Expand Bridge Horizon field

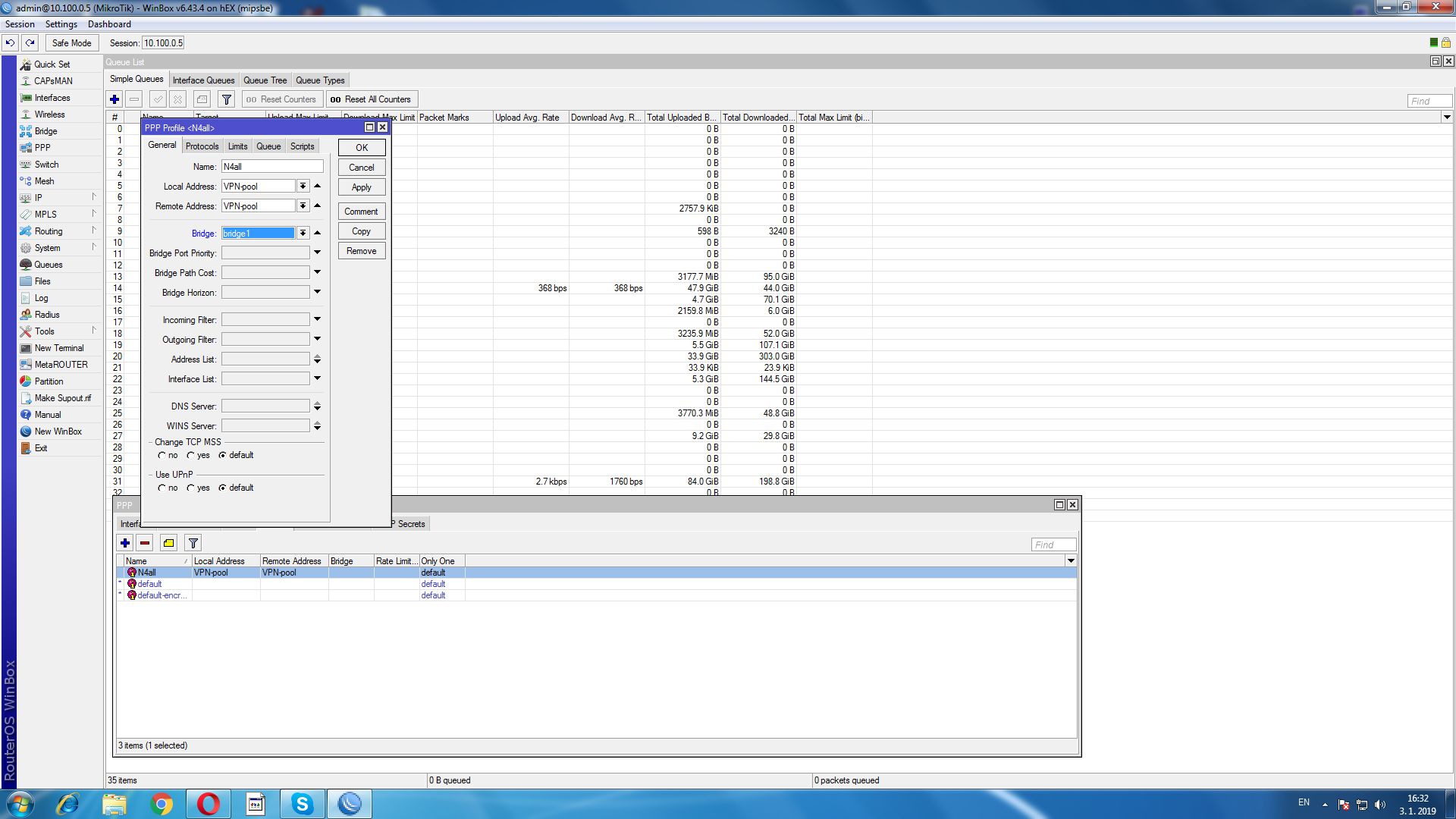point(317,293)
